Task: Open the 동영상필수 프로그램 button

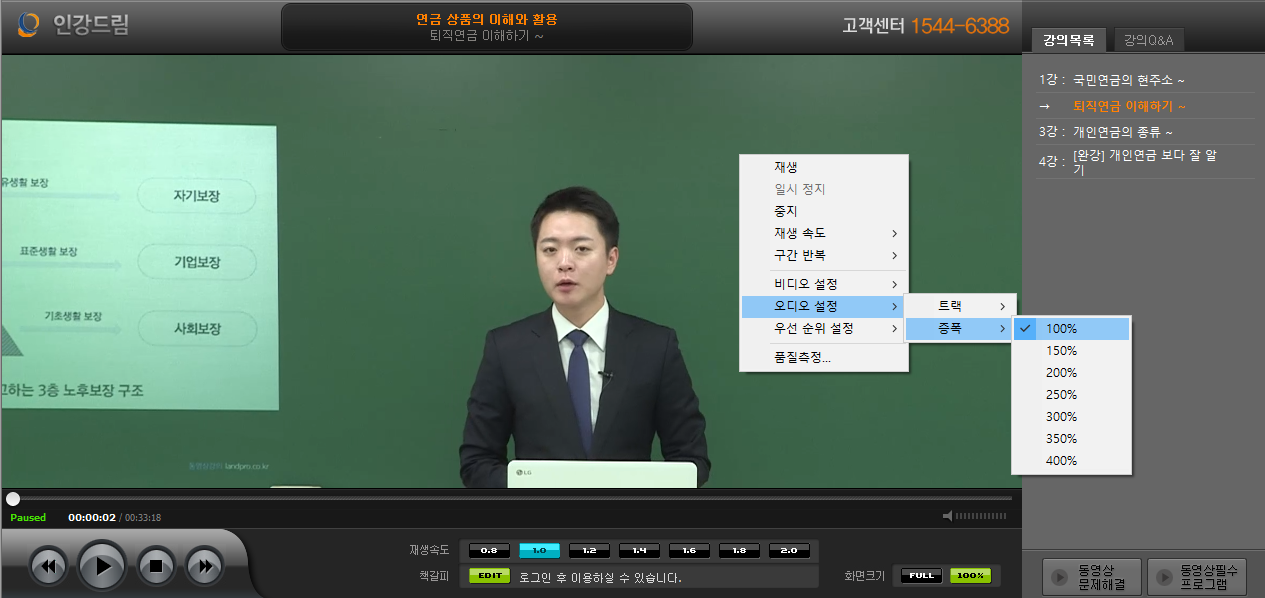Action: point(1196,577)
